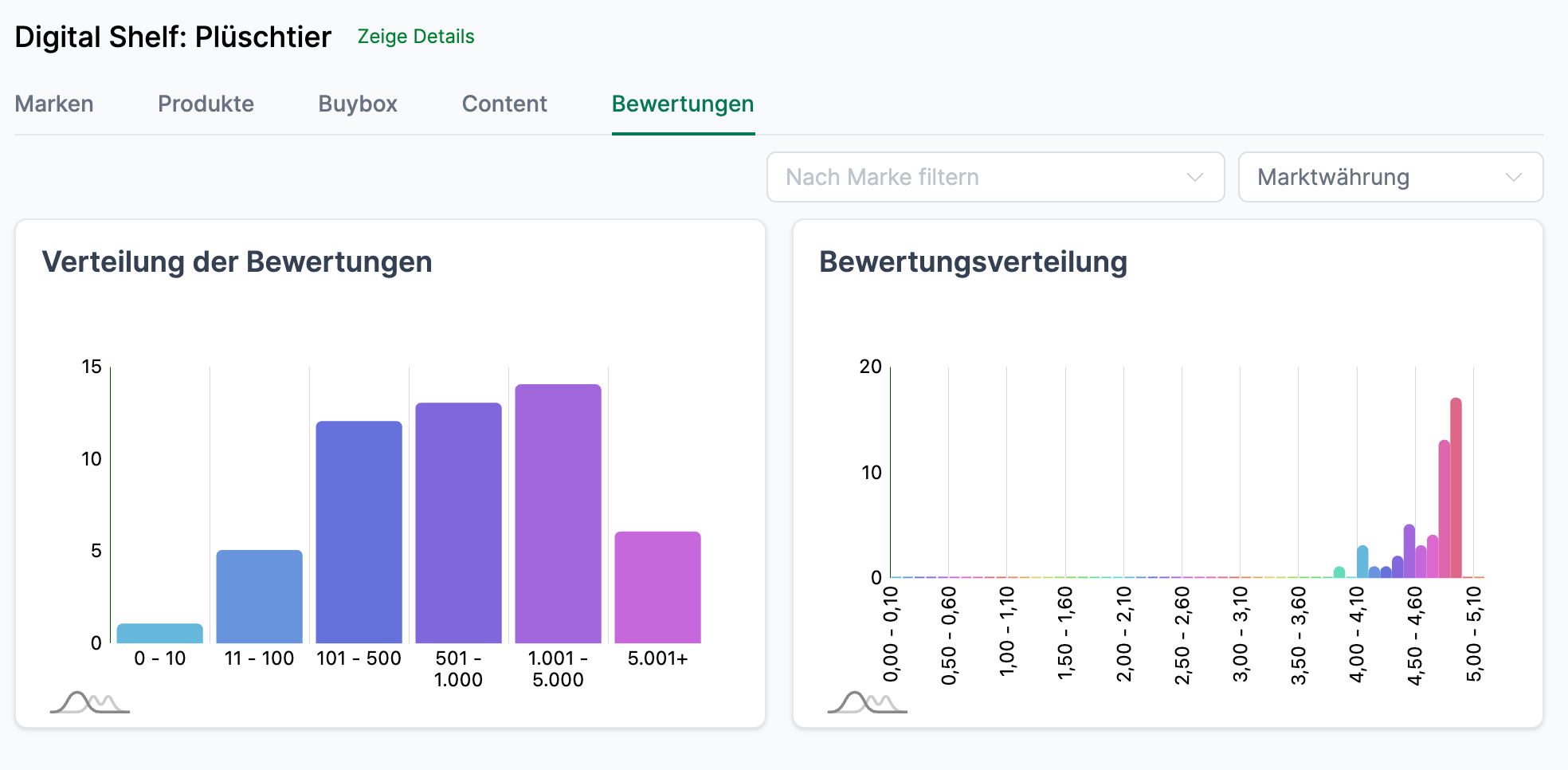The width and height of the screenshot is (1568, 770).
Task: Select the '0 - 10' bar in the left chart
Action: click(159, 634)
